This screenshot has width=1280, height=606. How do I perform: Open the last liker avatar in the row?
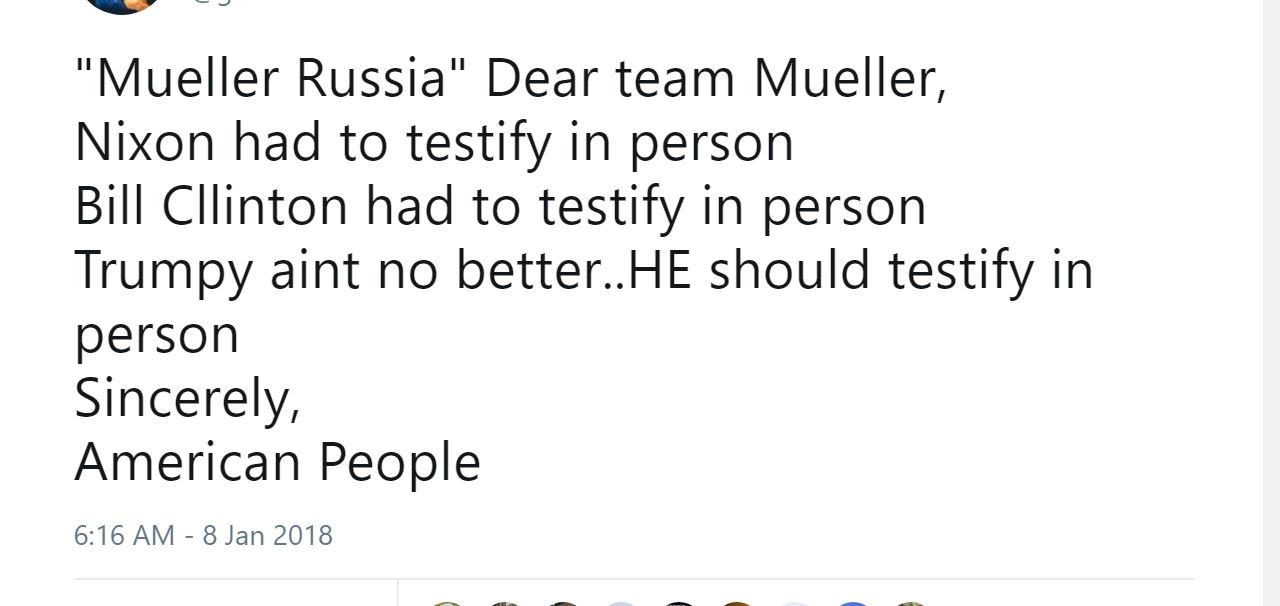pyautogui.click(x=910, y=602)
